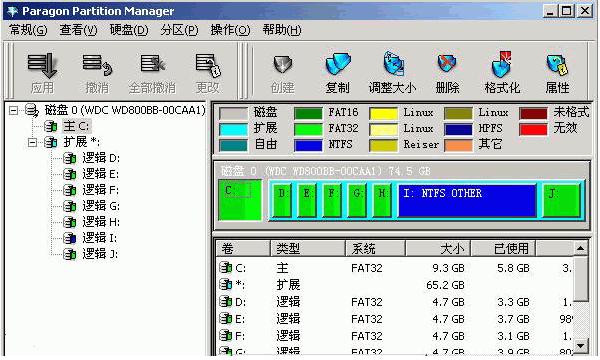Click the icon next to 扩展 *: in tree
The height and width of the screenshot is (360, 600).
(x=51, y=142)
